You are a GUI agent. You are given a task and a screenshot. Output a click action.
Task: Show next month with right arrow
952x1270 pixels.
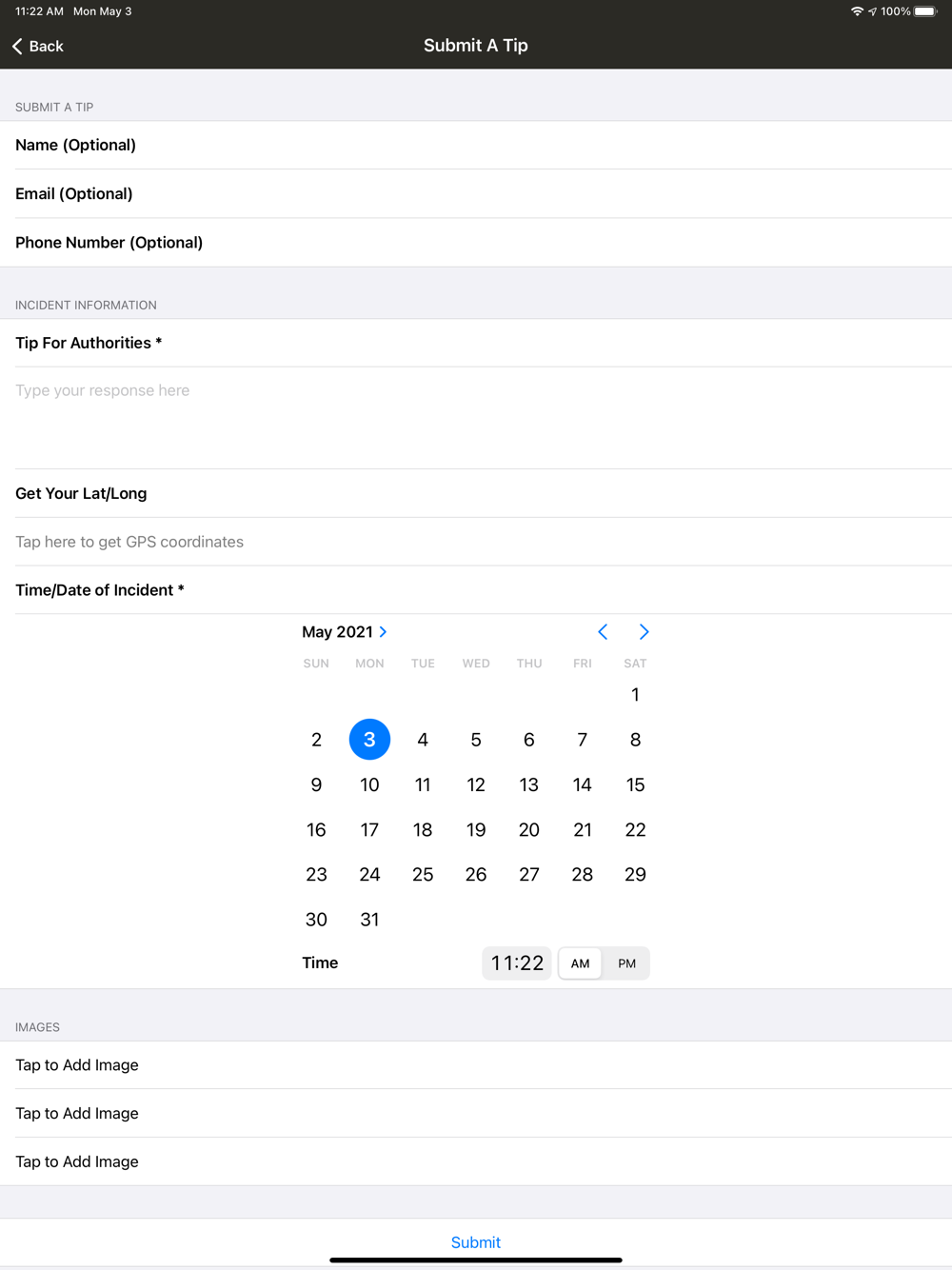(644, 632)
